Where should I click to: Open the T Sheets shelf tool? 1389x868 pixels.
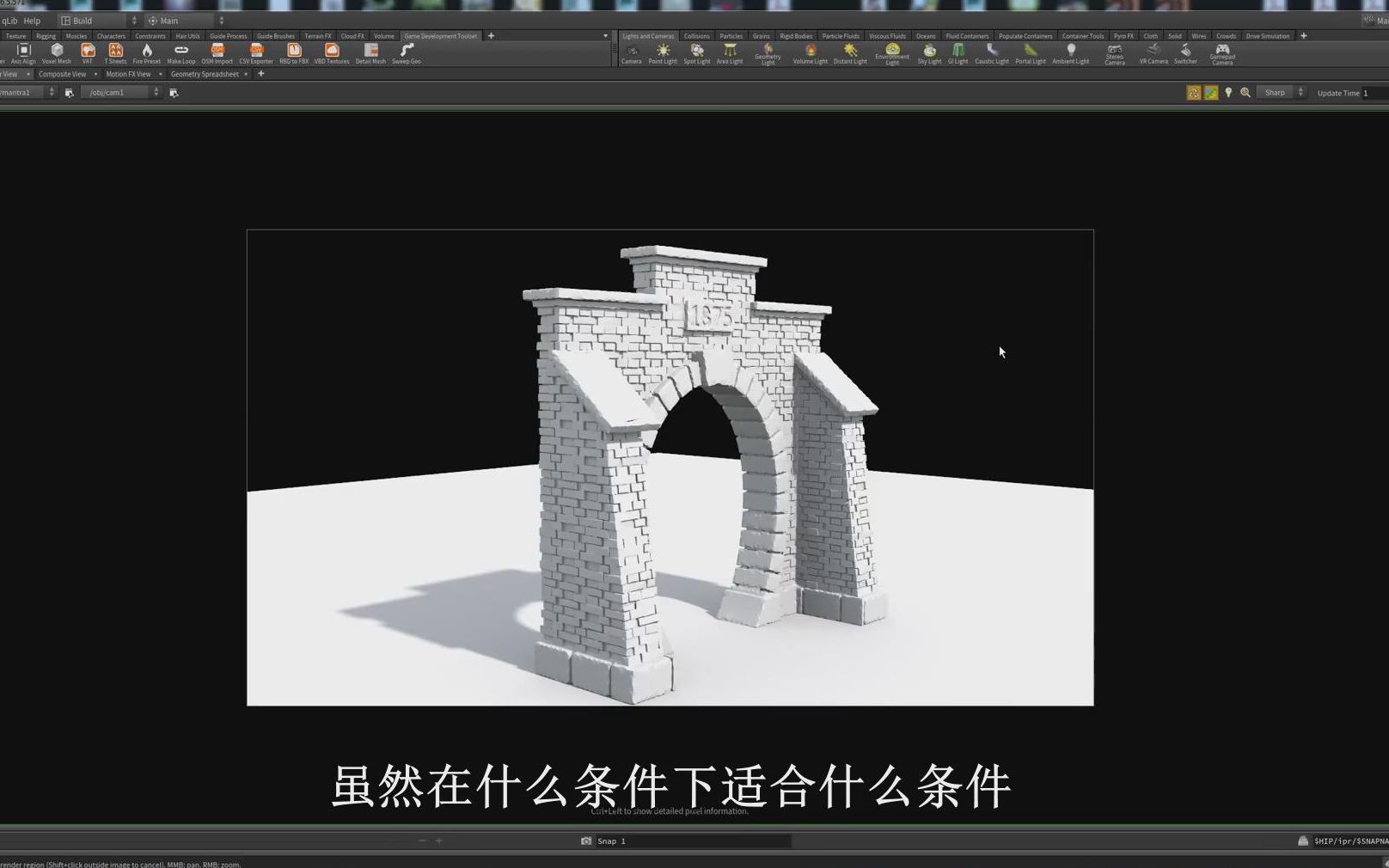coord(115,54)
